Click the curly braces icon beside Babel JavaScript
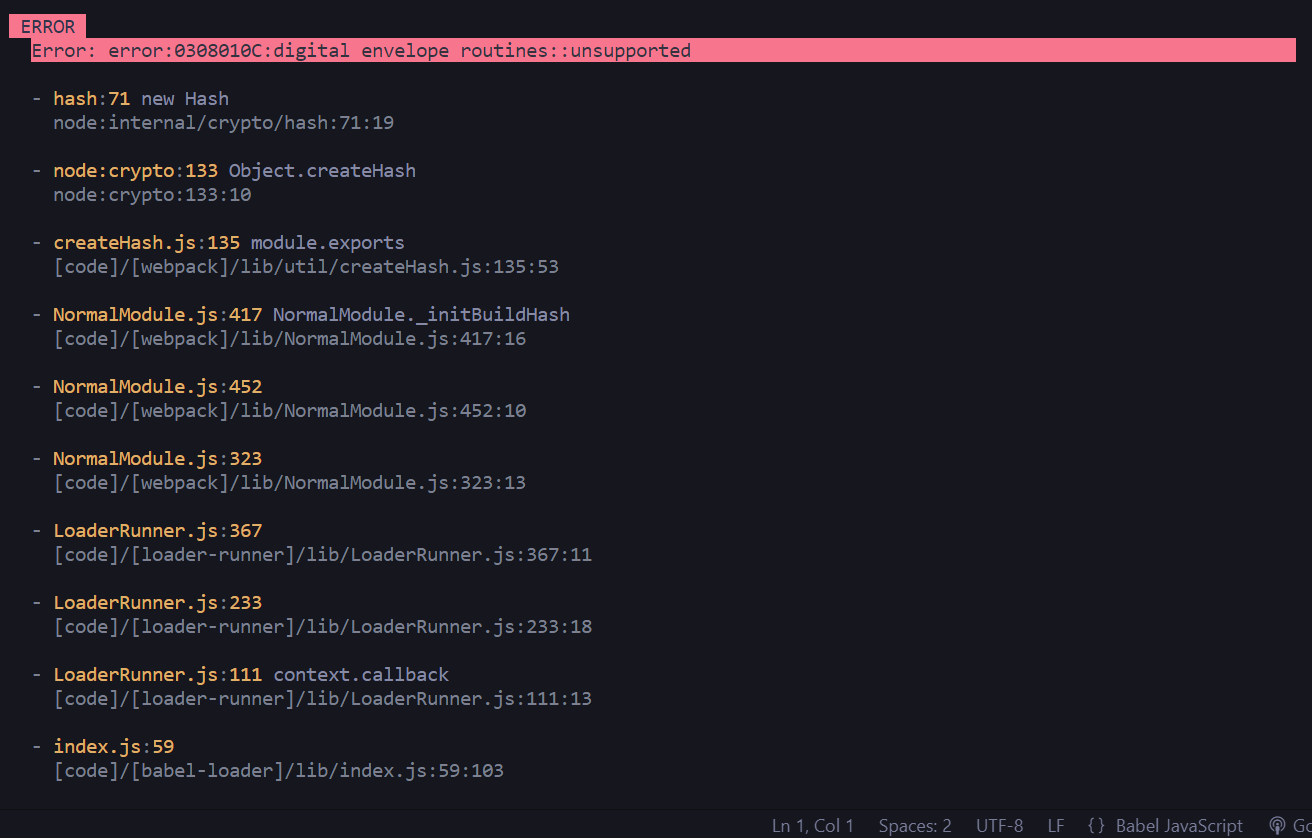 click(x=1095, y=825)
